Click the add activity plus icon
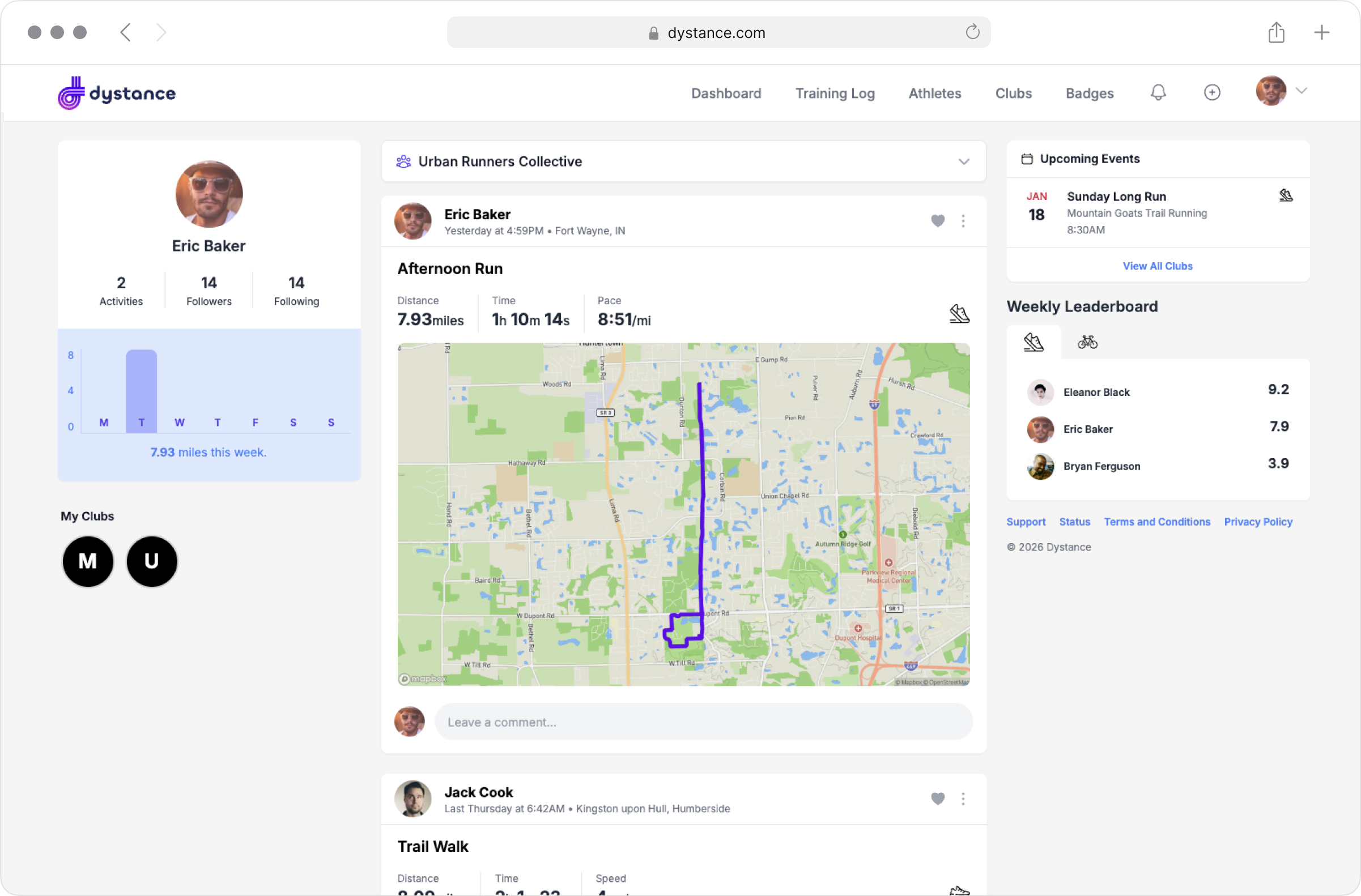This screenshot has height=896, width=1361. click(1212, 92)
